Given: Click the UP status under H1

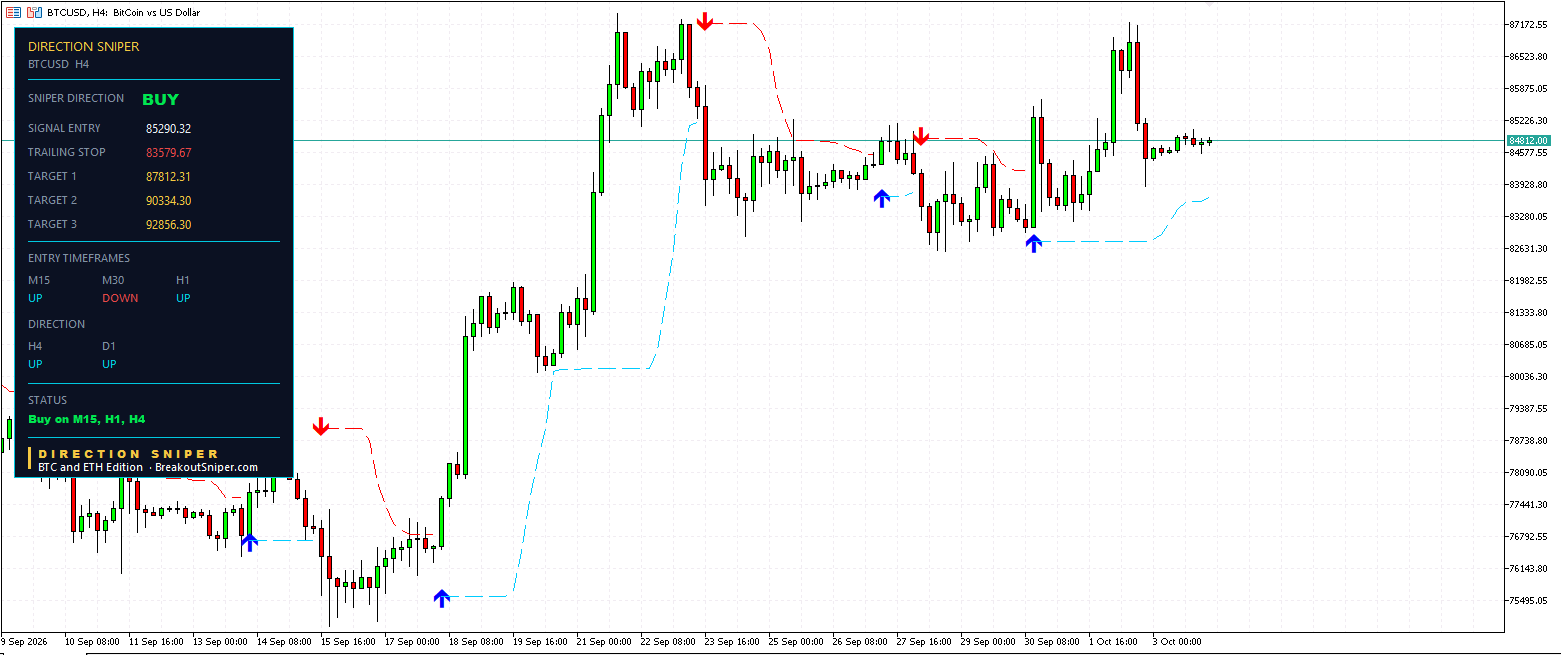Looking at the screenshot, I should 183,298.
